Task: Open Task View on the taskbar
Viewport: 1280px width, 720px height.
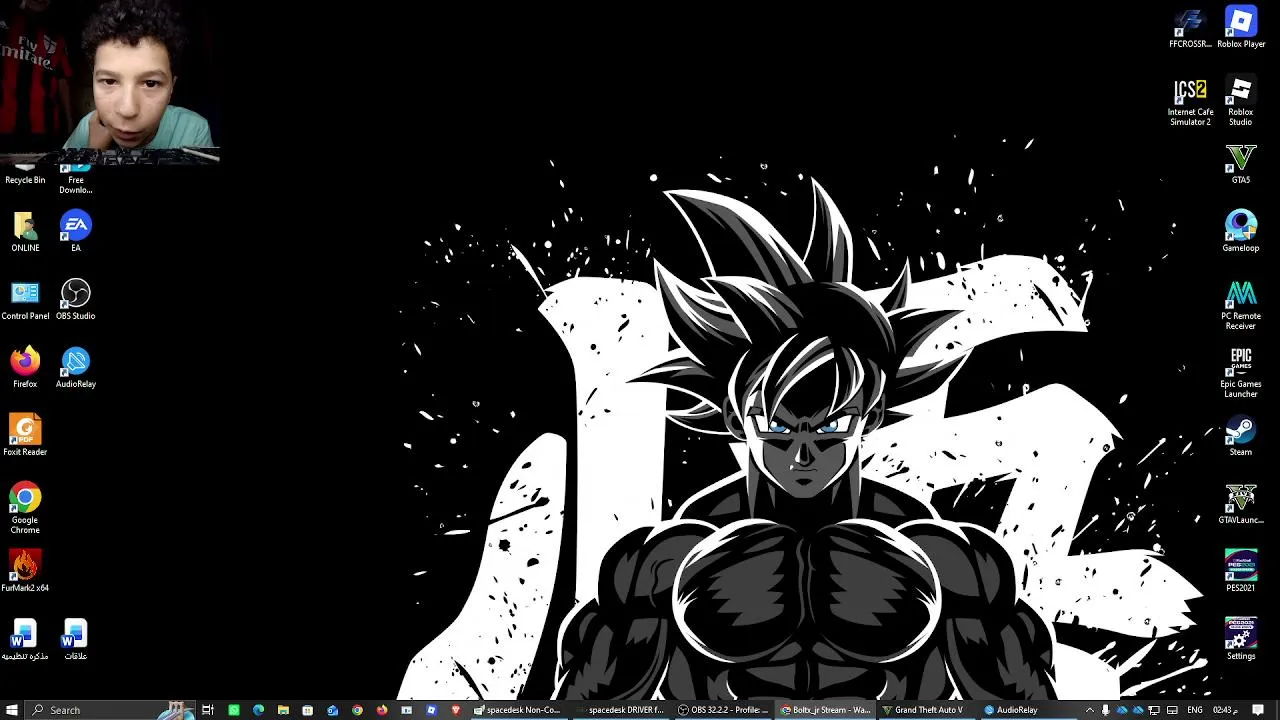Action: (x=208, y=710)
